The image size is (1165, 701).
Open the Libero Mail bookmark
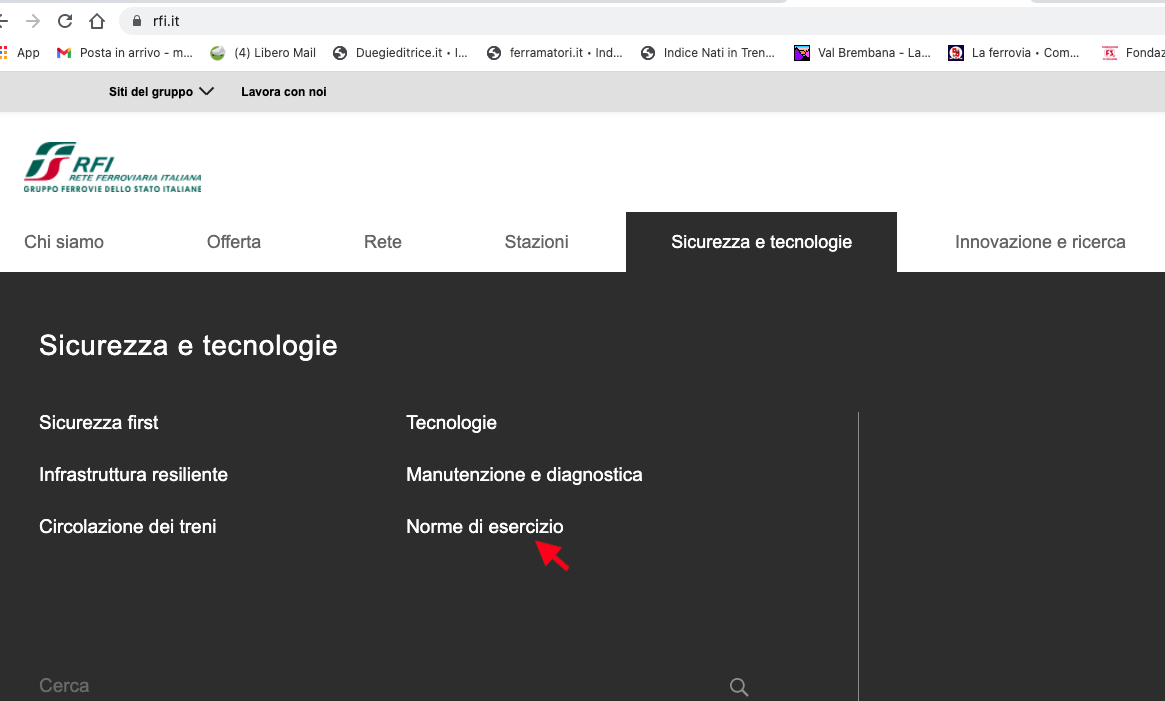click(x=263, y=53)
